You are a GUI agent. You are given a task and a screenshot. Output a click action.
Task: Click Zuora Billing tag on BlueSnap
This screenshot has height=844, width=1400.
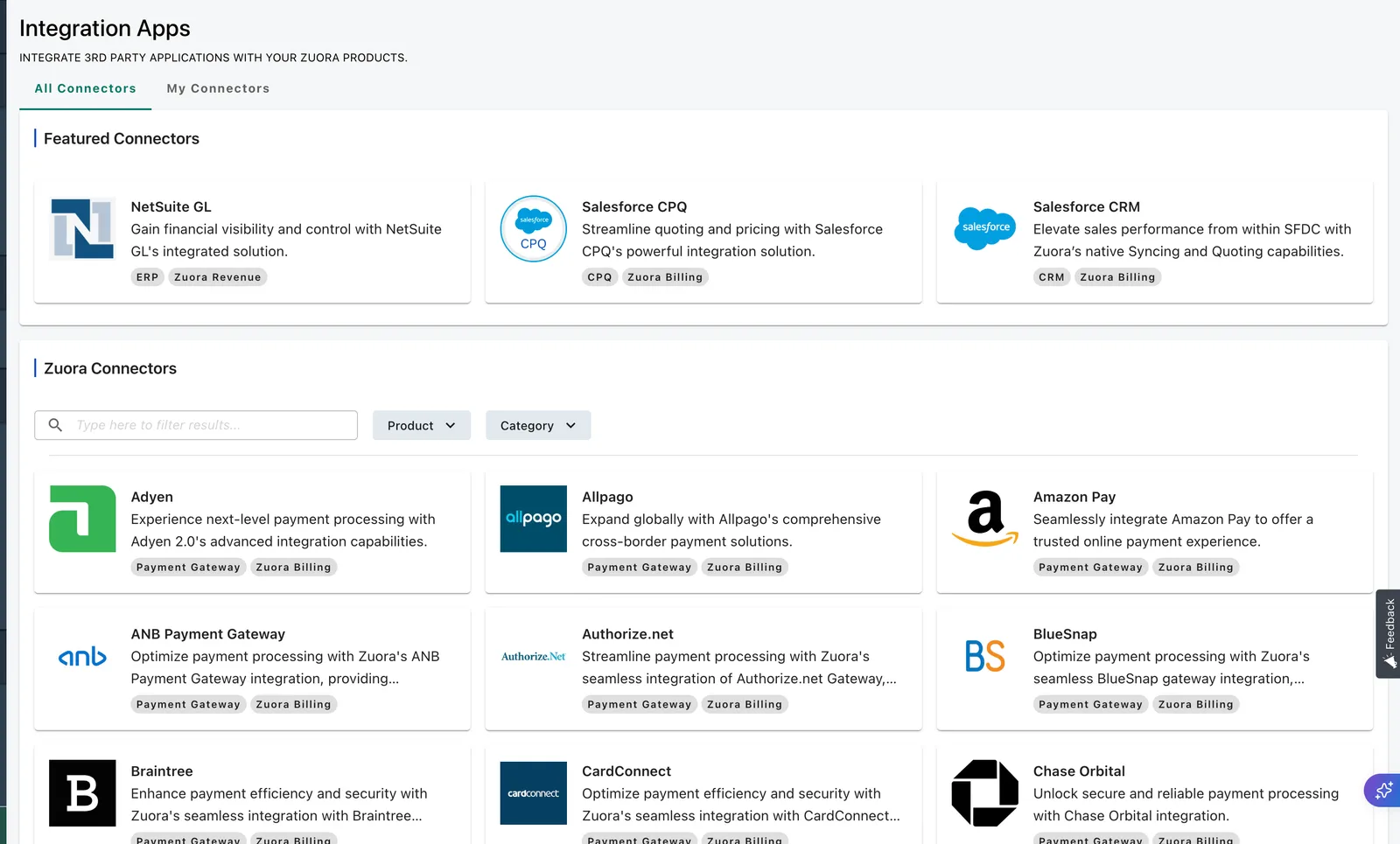pos(1196,705)
